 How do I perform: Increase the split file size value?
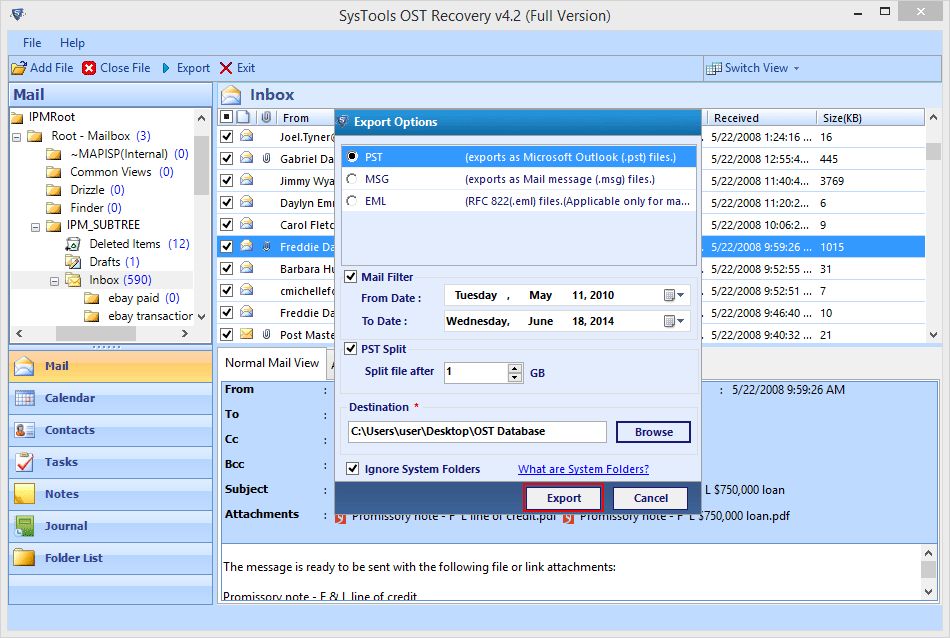click(x=515, y=368)
